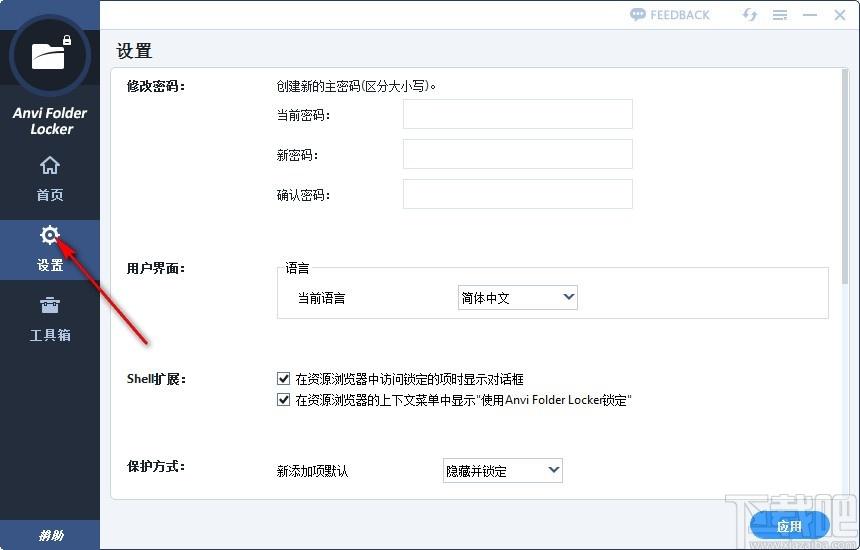860x550 pixels.
Task: Open the 当前语言 dropdown showing 简体中文
Action: (518, 297)
